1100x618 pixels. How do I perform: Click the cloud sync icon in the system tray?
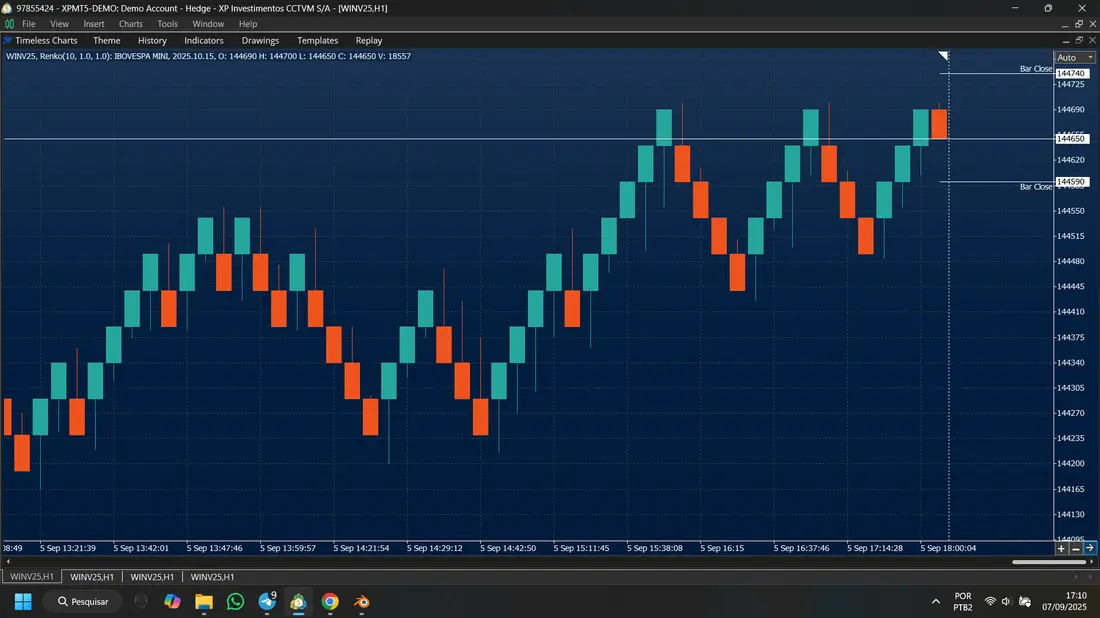[x=1025, y=602]
